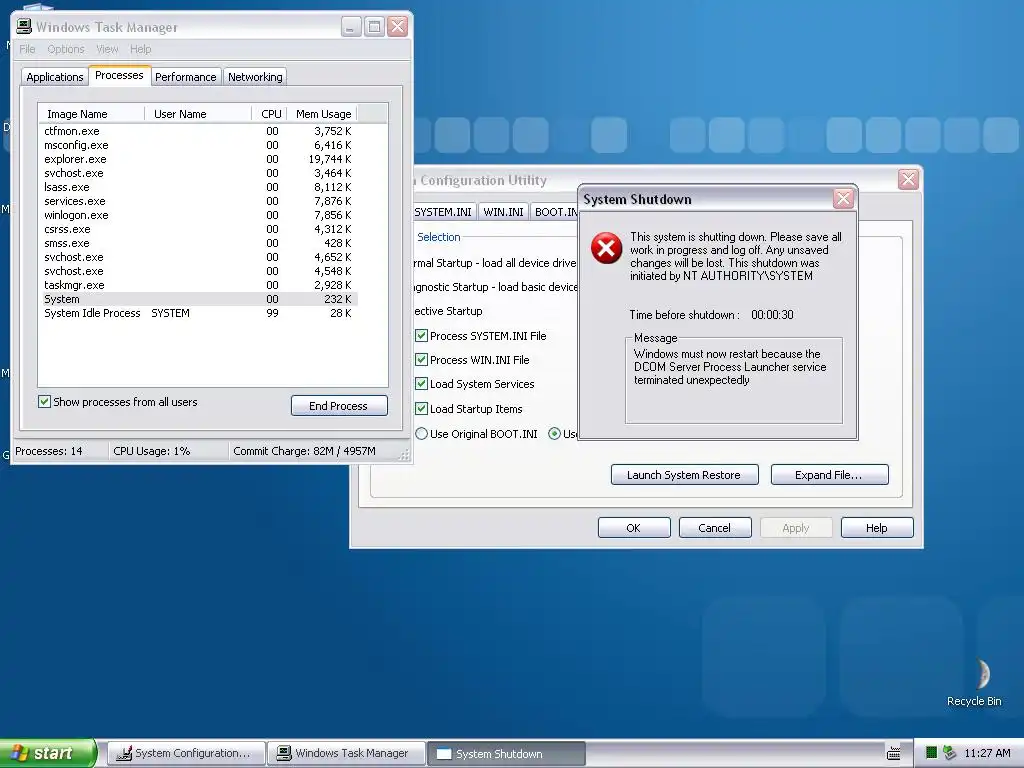Viewport: 1024px width, 768px height.
Task: Open the File menu in Task Manager
Action: point(27,49)
